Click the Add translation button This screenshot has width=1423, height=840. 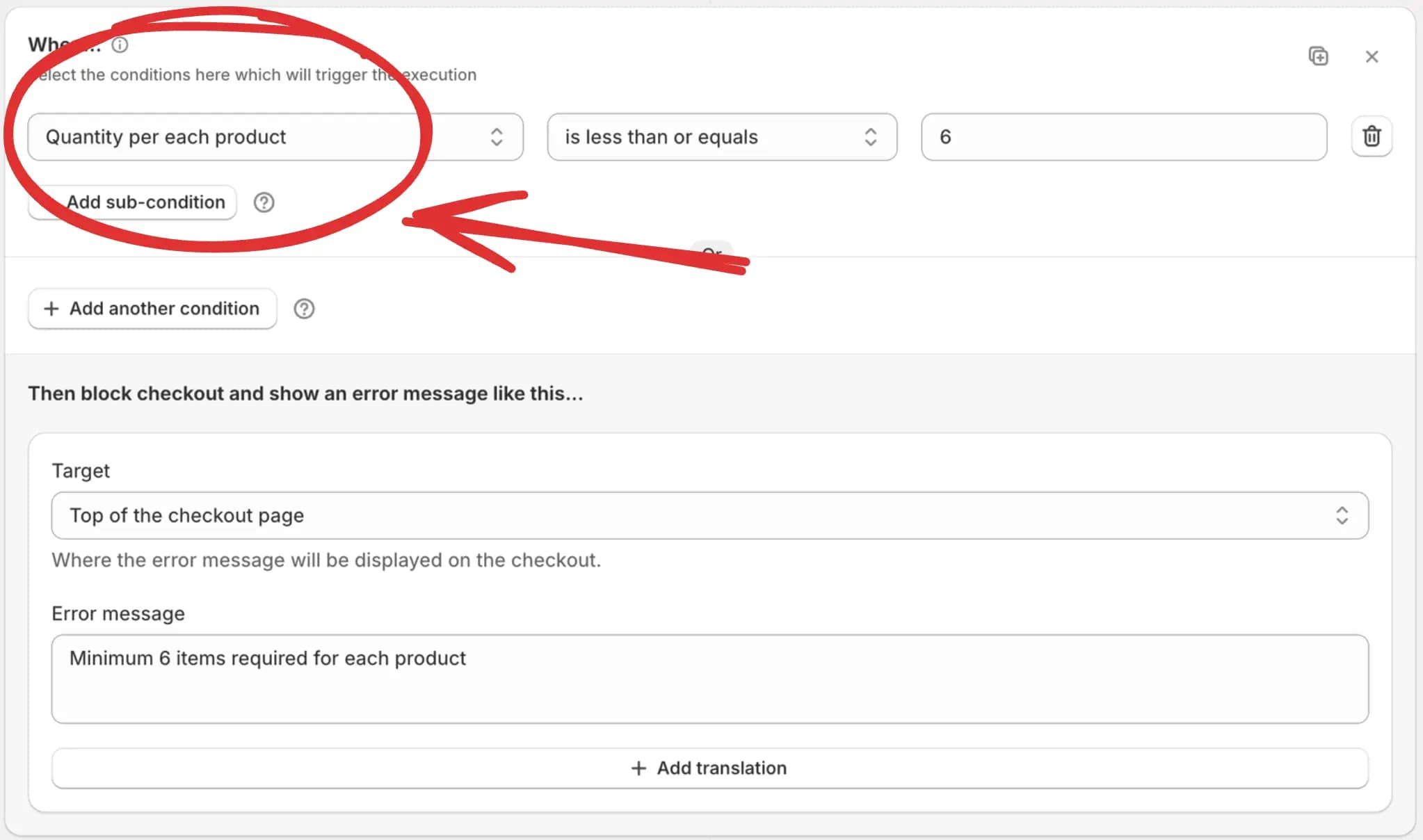(708, 768)
